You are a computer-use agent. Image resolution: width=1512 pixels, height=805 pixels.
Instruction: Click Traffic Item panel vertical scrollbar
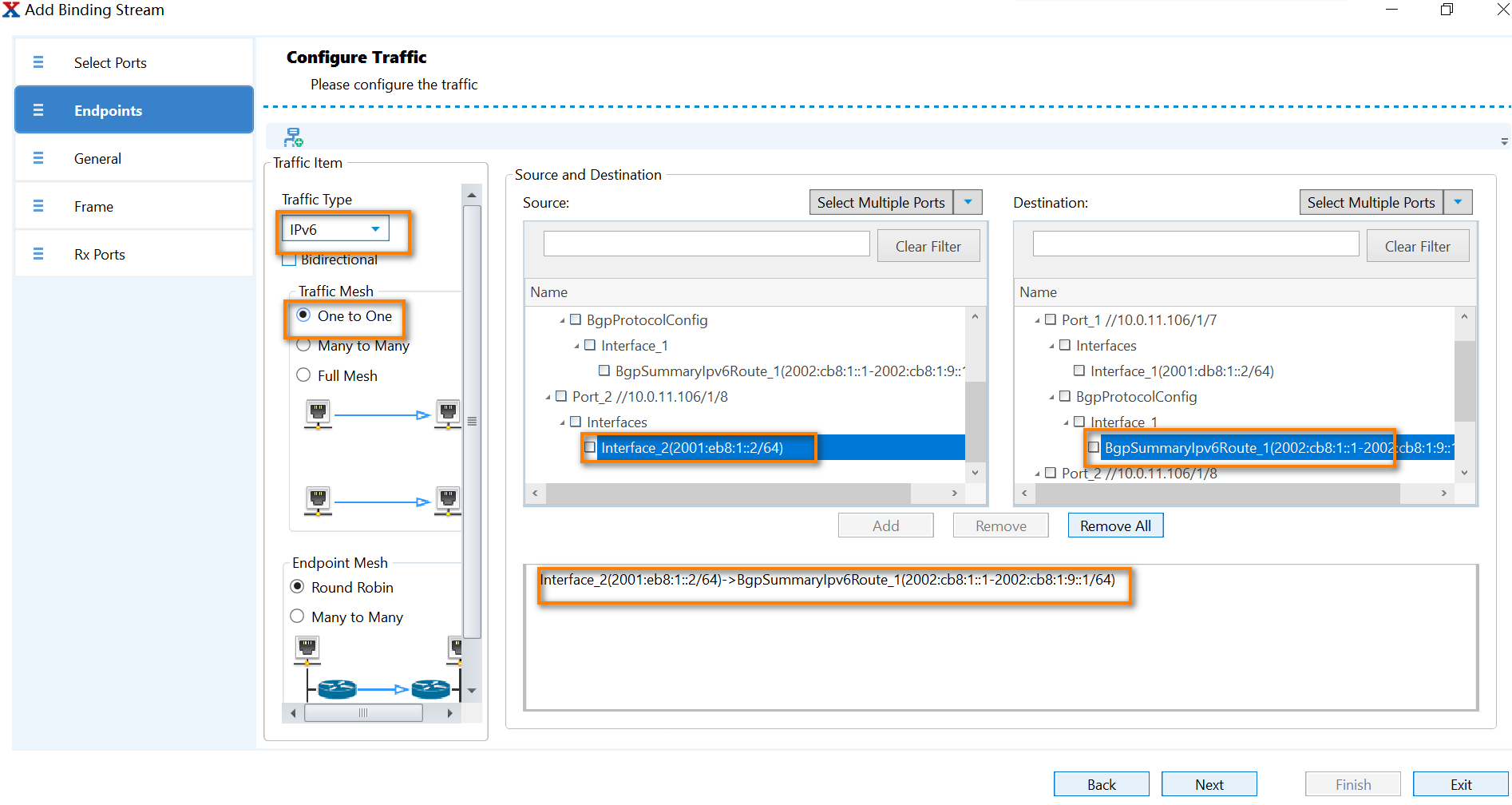(472, 421)
